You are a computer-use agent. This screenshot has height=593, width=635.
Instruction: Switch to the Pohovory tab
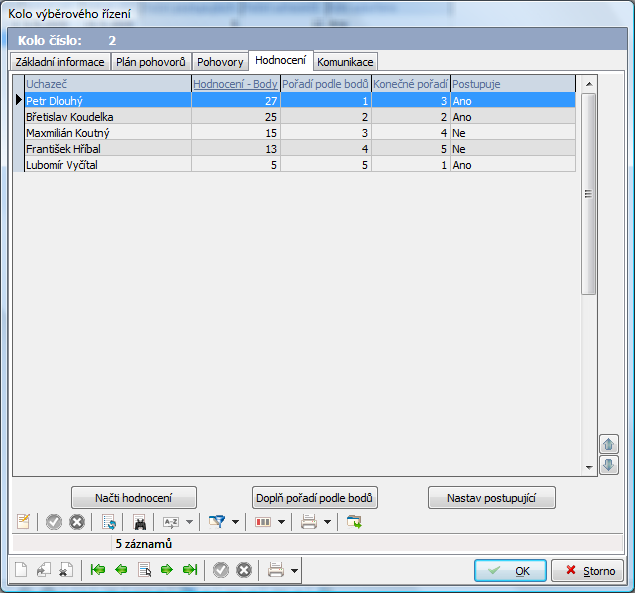click(x=219, y=62)
